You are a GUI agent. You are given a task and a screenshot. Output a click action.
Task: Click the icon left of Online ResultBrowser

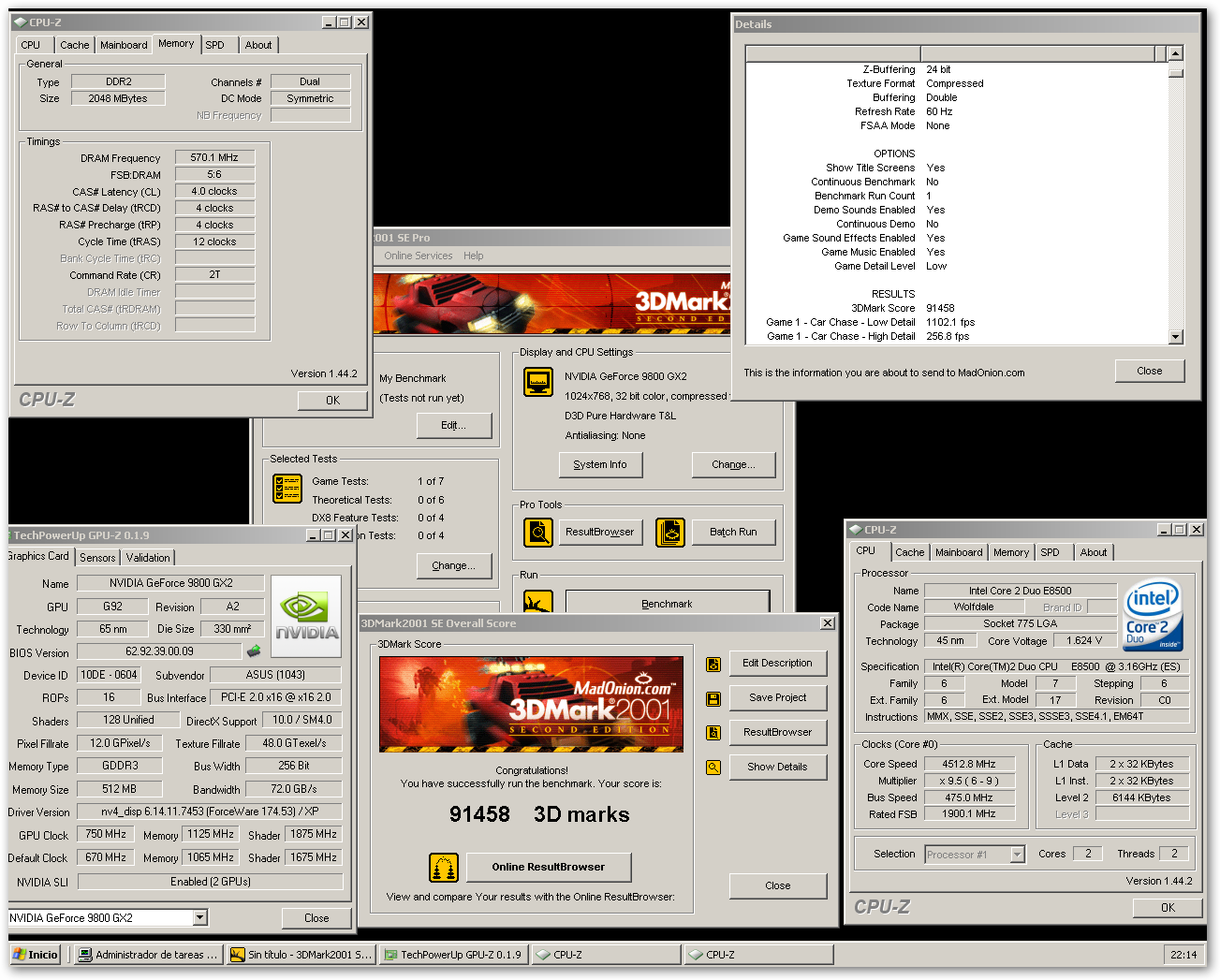click(444, 868)
